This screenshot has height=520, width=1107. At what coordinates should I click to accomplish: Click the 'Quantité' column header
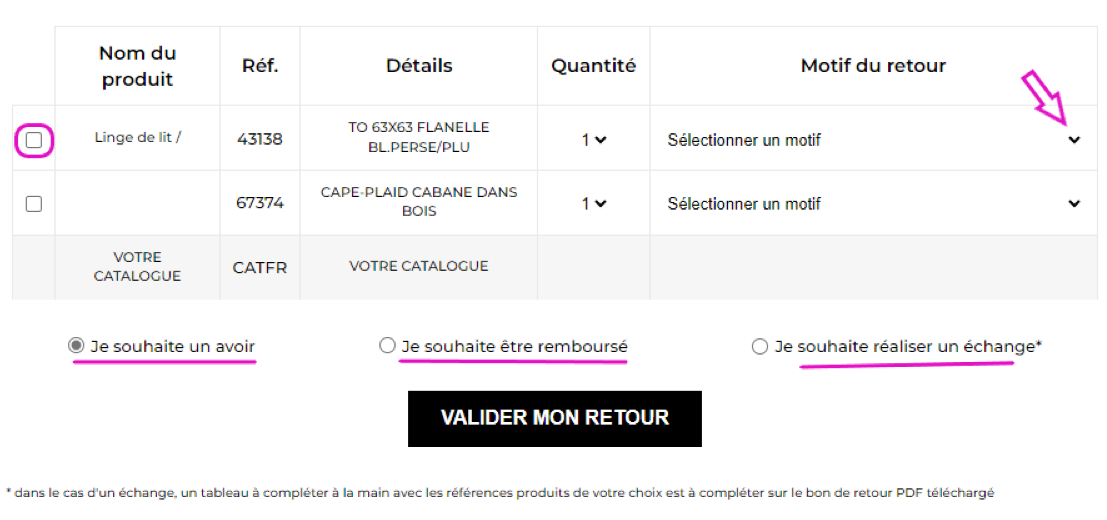click(x=593, y=66)
